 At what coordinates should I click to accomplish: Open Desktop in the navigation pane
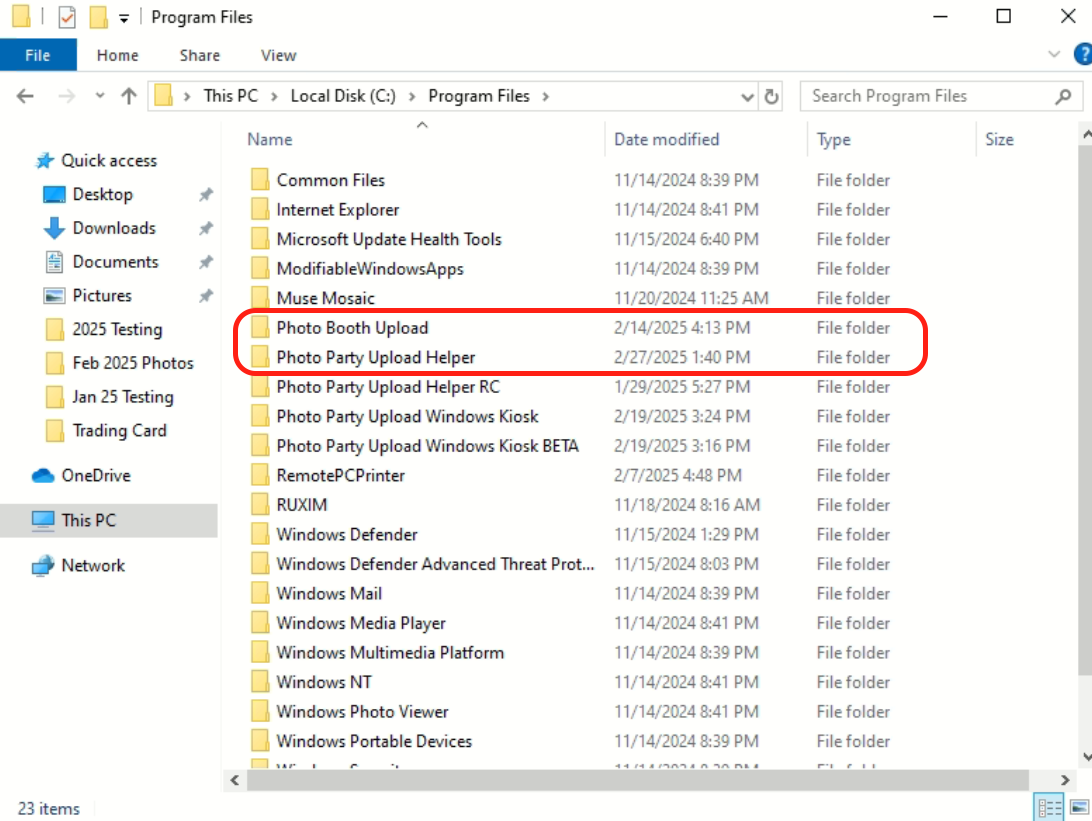(102, 194)
